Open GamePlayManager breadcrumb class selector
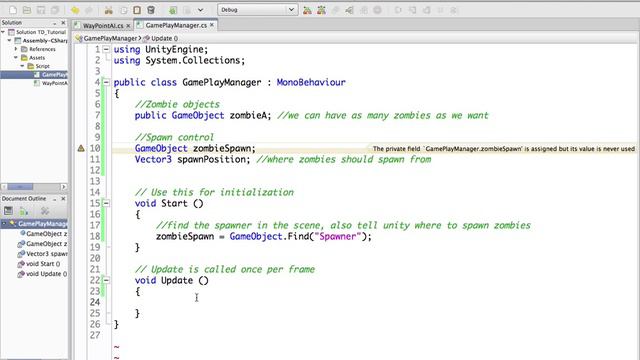This screenshot has width=640, height=360. (x=107, y=38)
